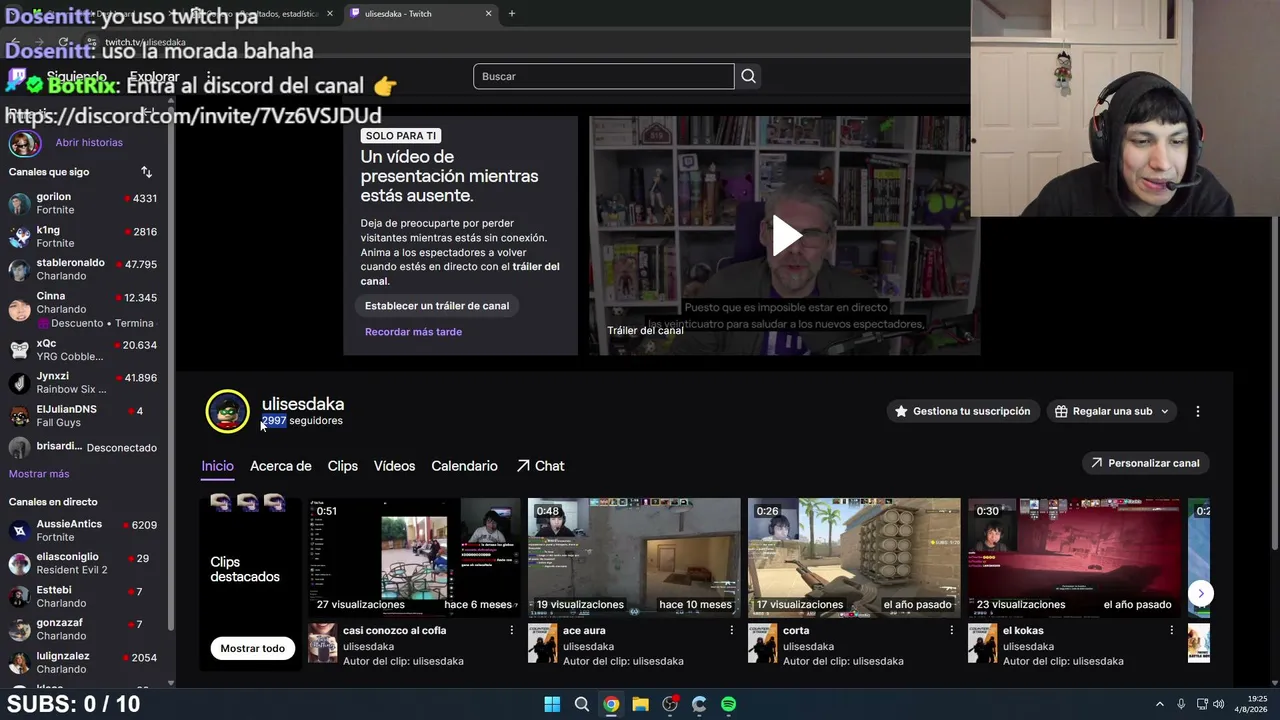Open the Acerca de tab
Viewport: 1280px width, 720px height.
(x=280, y=466)
